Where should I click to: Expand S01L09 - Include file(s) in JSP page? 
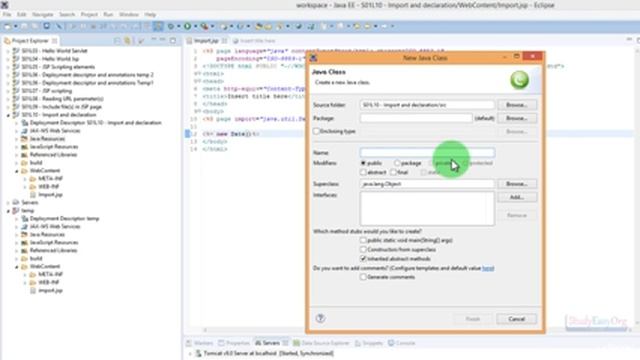pos(8,107)
